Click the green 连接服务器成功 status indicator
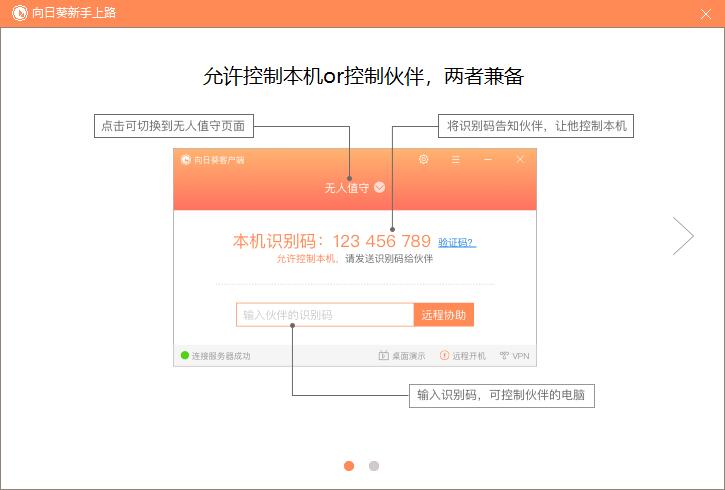This screenshot has width=725, height=490. (x=185, y=355)
